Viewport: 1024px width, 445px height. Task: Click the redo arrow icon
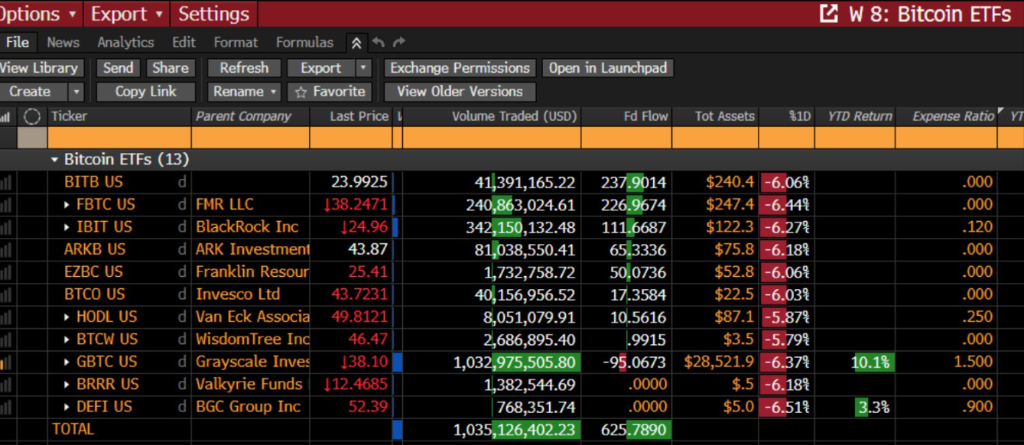click(x=399, y=43)
